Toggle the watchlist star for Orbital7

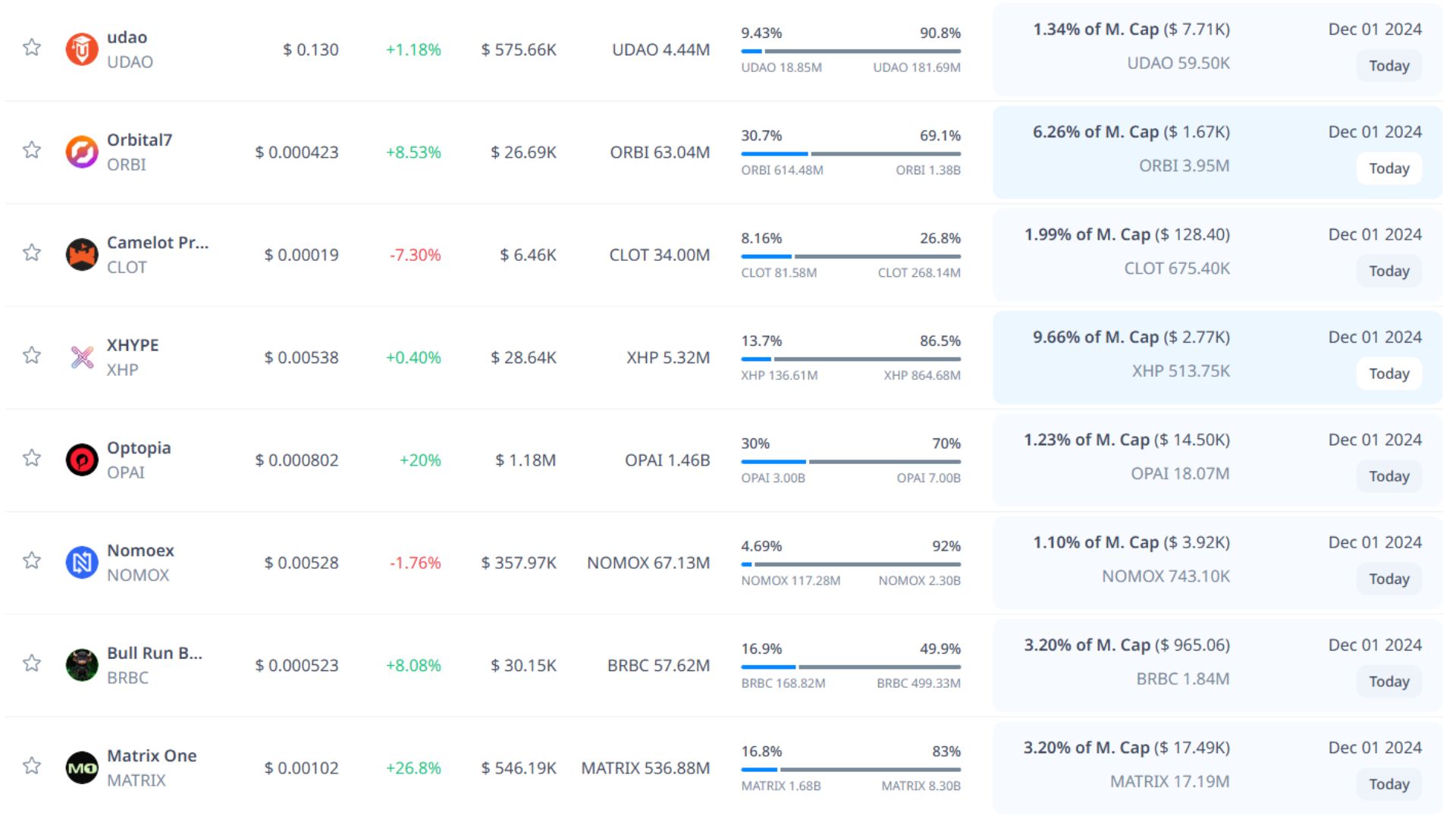click(32, 150)
